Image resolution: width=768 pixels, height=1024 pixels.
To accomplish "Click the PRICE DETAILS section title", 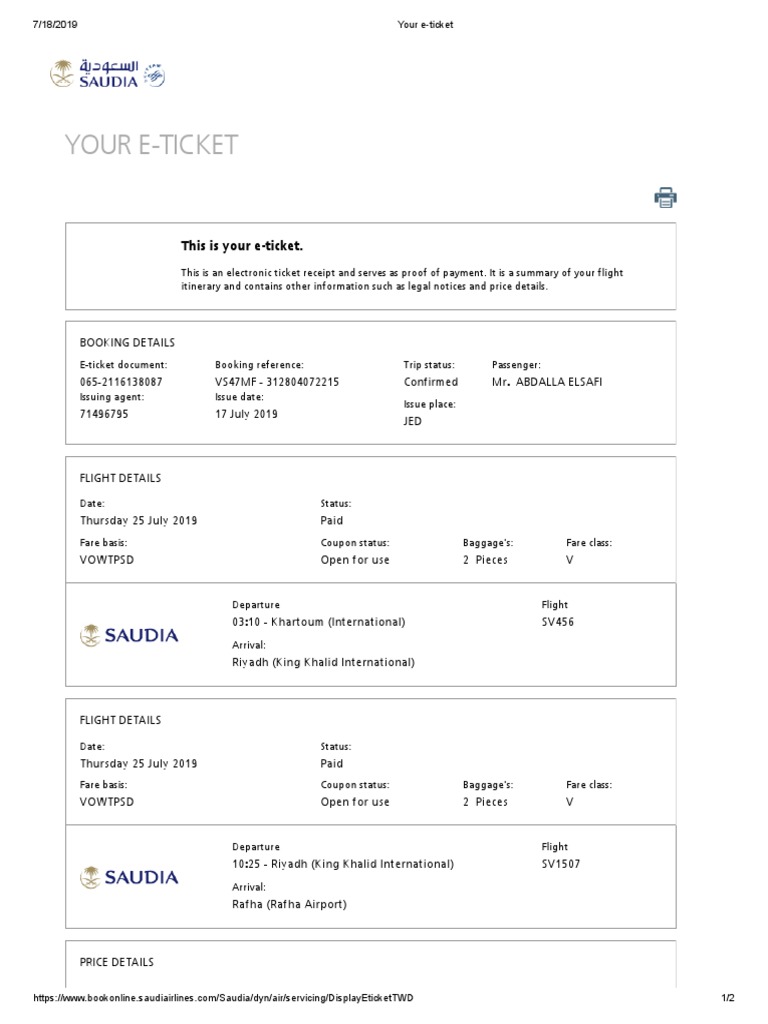I will point(116,962).
